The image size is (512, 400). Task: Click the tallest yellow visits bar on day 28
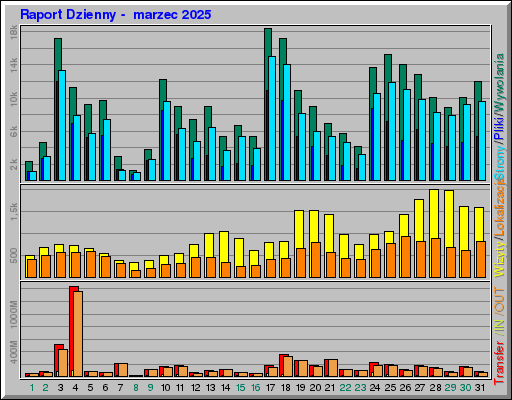point(434,233)
